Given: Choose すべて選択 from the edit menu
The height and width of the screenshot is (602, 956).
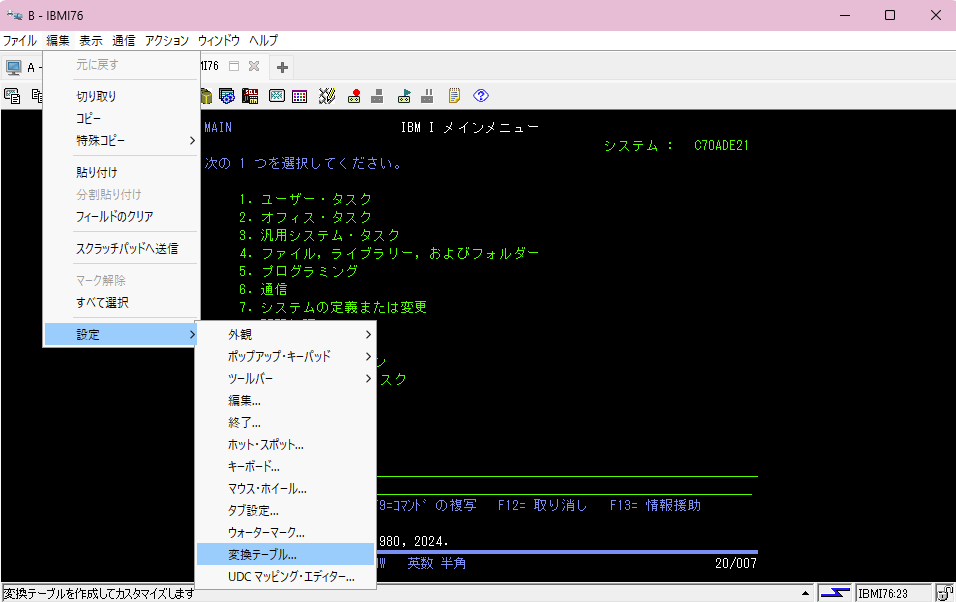Looking at the screenshot, I should (122, 303).
